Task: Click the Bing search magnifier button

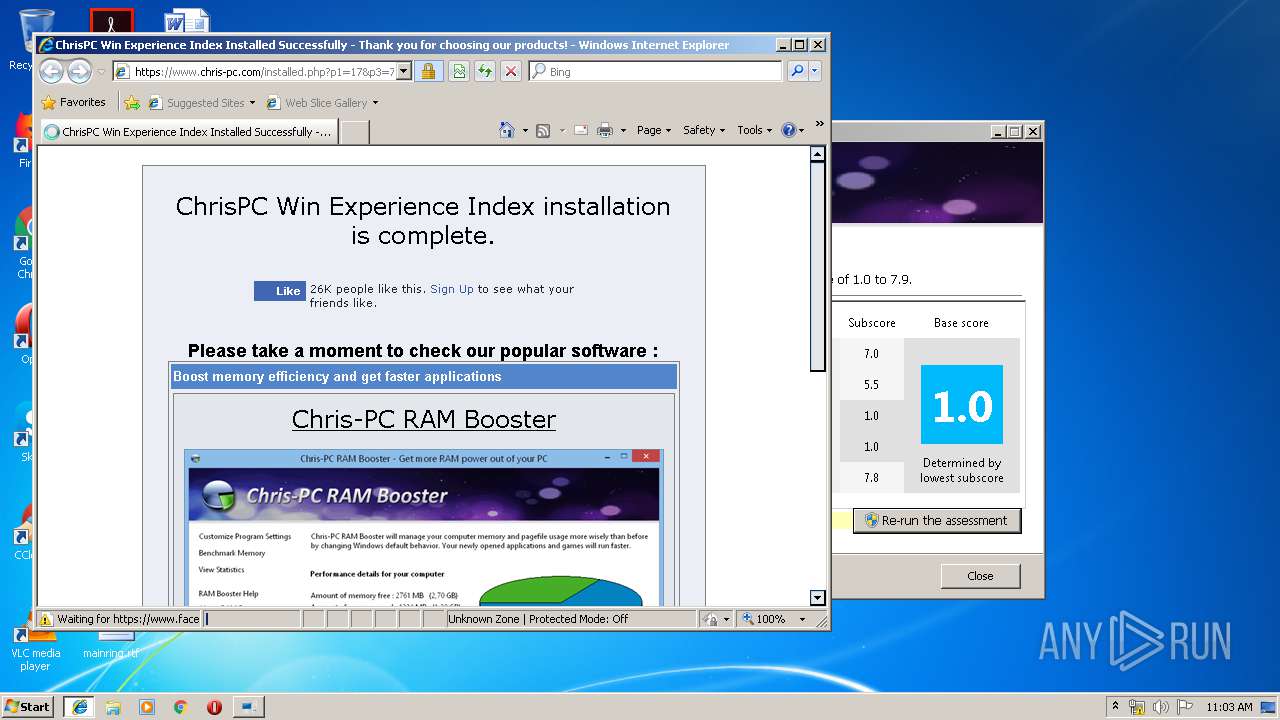Action: point(797,71)
